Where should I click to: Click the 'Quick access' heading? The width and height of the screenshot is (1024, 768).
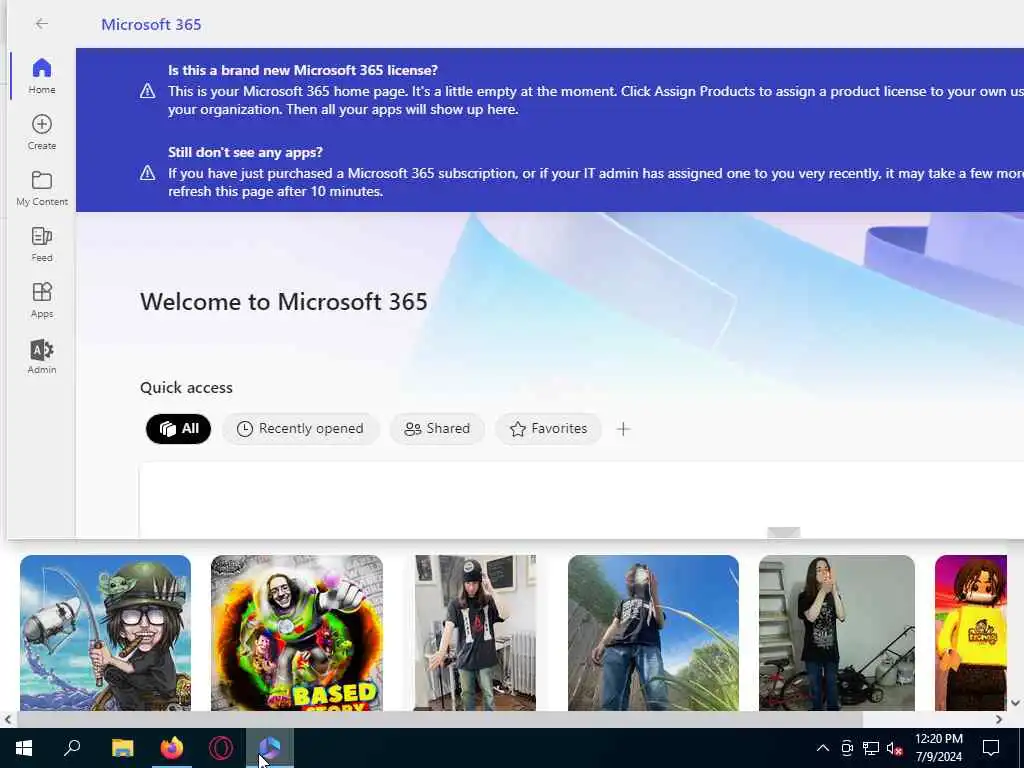[x=186, y=387]
